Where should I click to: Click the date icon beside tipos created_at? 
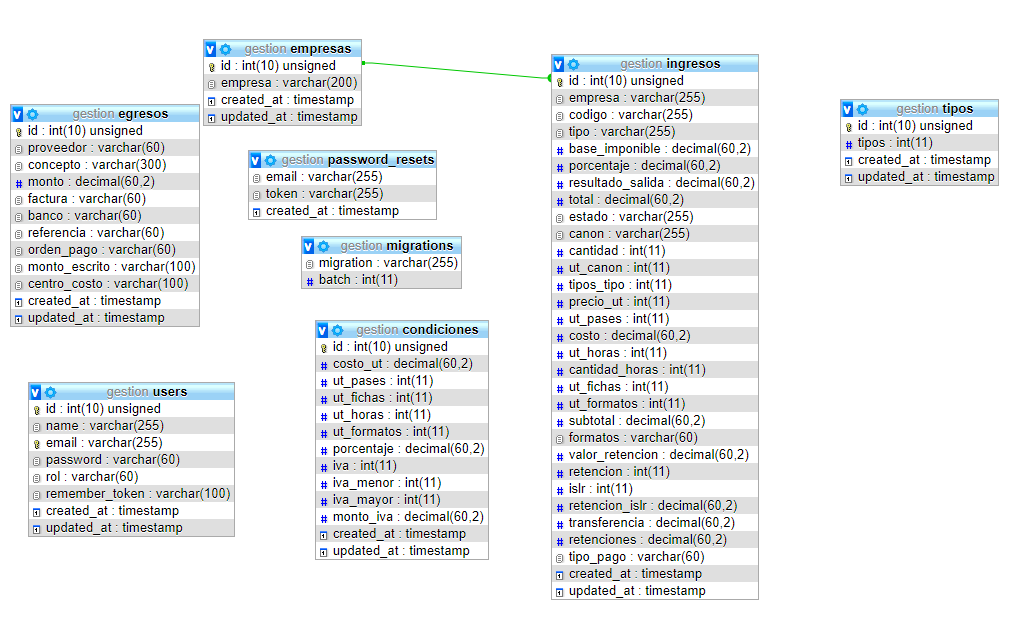click(849, 161)
